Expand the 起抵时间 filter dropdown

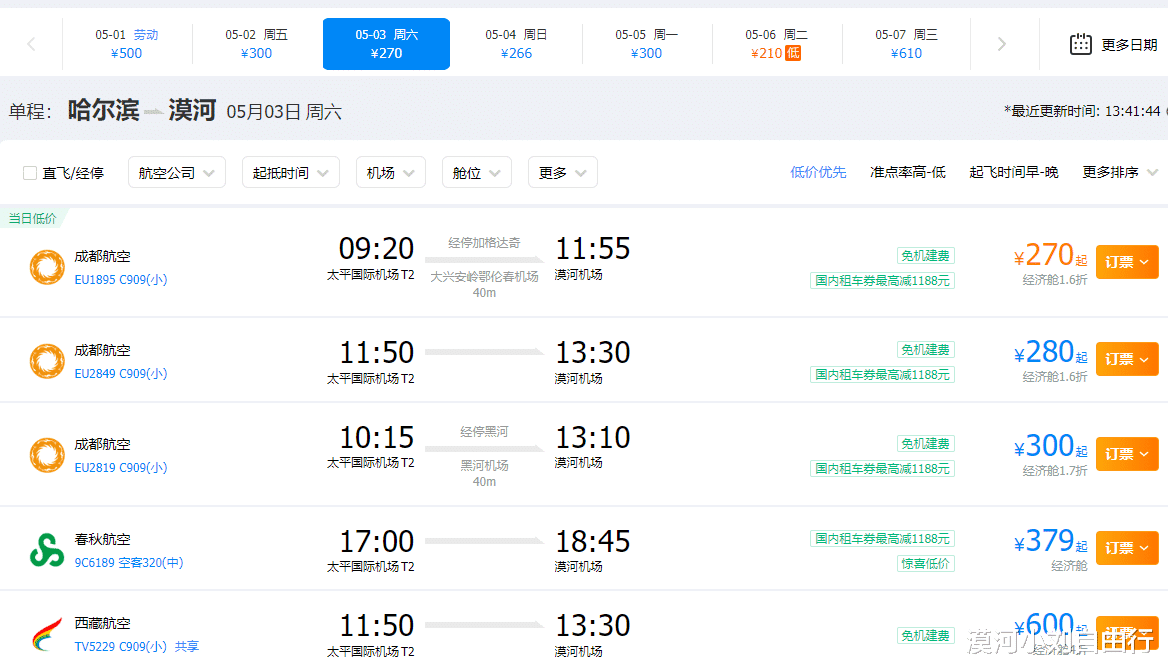tap(290, 173)
